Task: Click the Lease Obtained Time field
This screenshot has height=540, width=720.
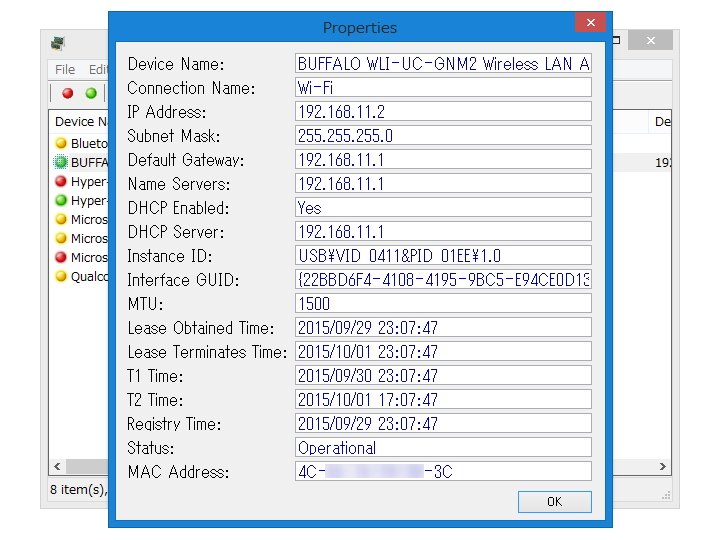Action: [x=443, y=327]
